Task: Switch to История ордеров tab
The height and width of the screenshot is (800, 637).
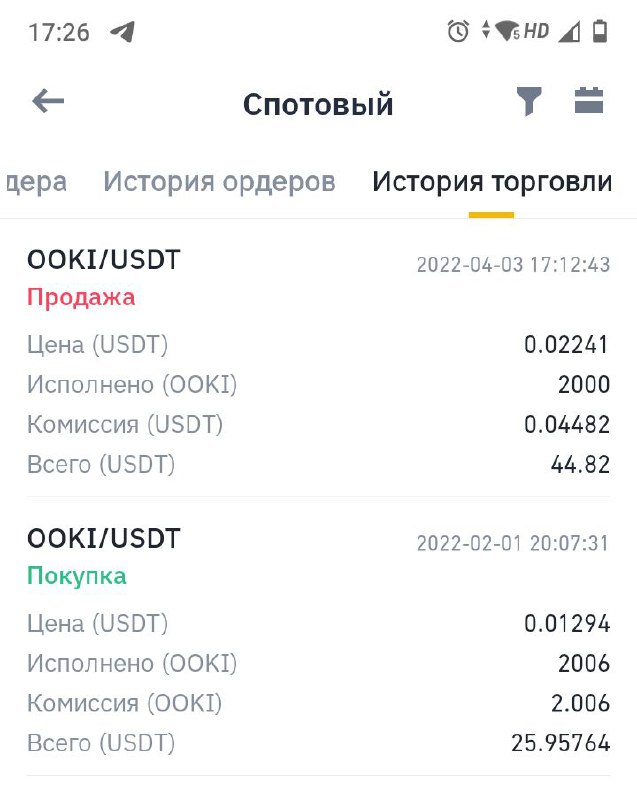Action: [x=219, y=182]
